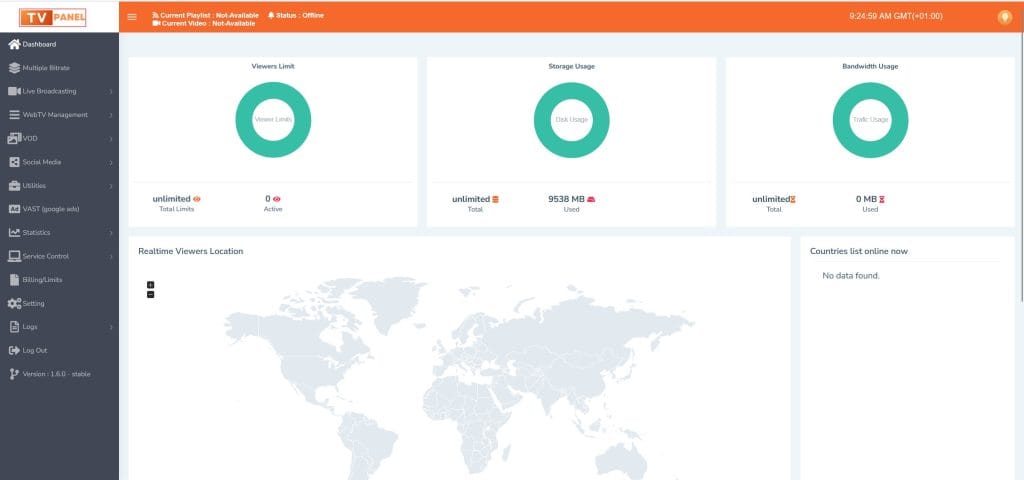The height and width of the screenshot is (480, 1024).
Task: Click the Social Media share icon
Action: (14, 162)
